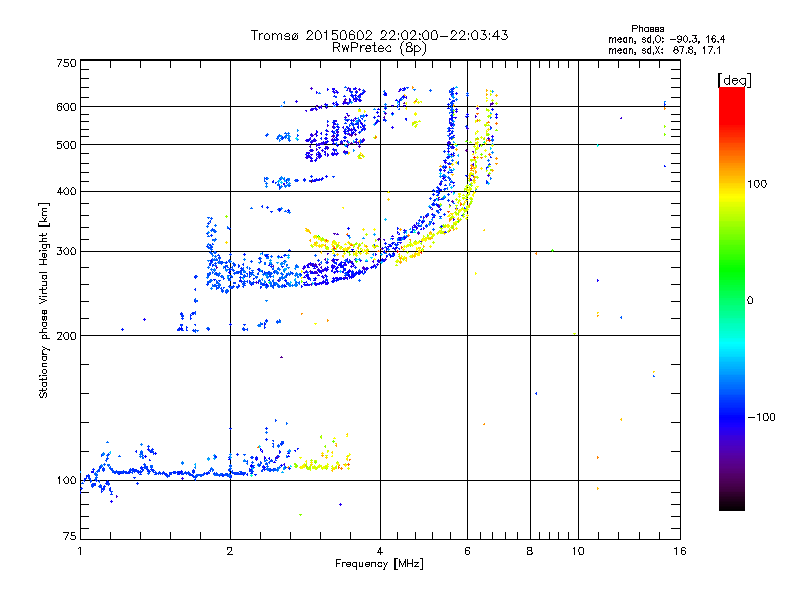The image size is (800, 600).
Task: Click the '400' y-axis tick label
Action: pos(67,192)
